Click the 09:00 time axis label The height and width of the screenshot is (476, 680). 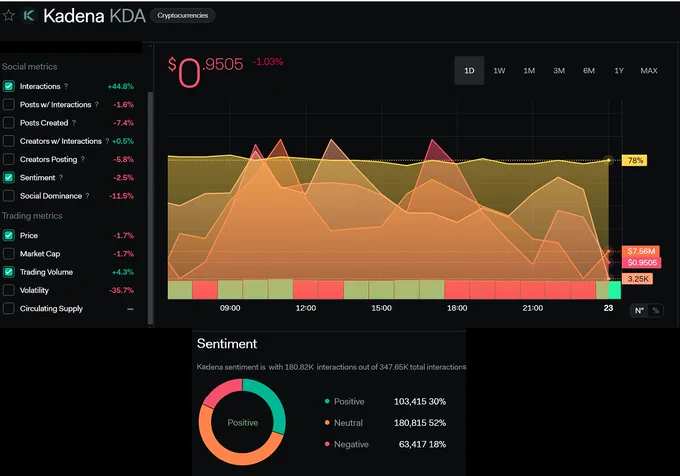click(230, 308)
